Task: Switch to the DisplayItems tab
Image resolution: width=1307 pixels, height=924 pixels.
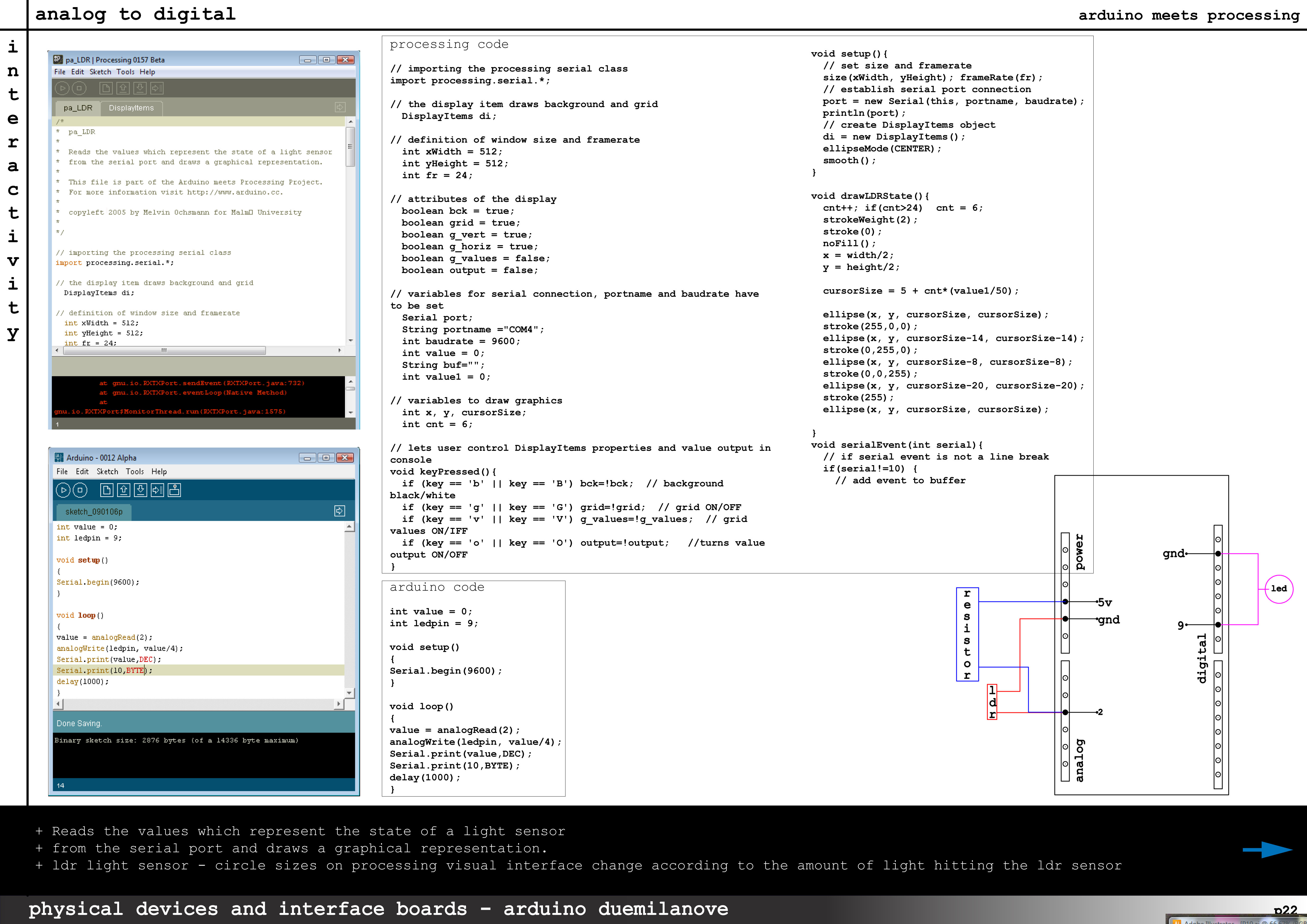Action: coord(131,108)
